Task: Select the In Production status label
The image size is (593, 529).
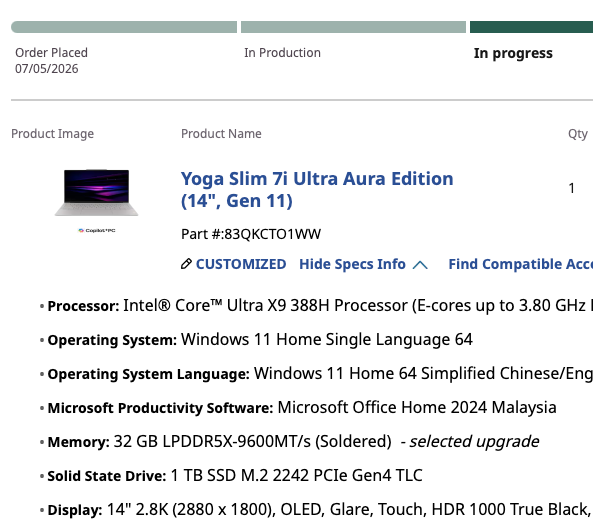Action: tap(282, 53)
